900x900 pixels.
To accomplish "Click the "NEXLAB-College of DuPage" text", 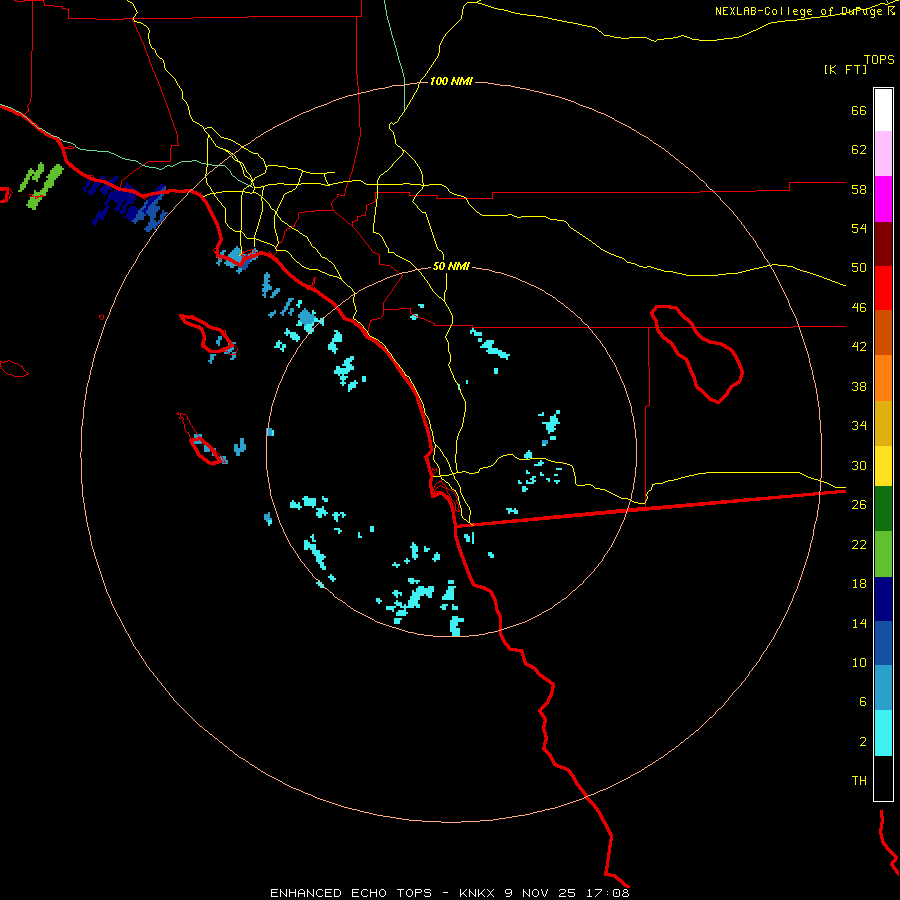I will (x=797, y=11).
